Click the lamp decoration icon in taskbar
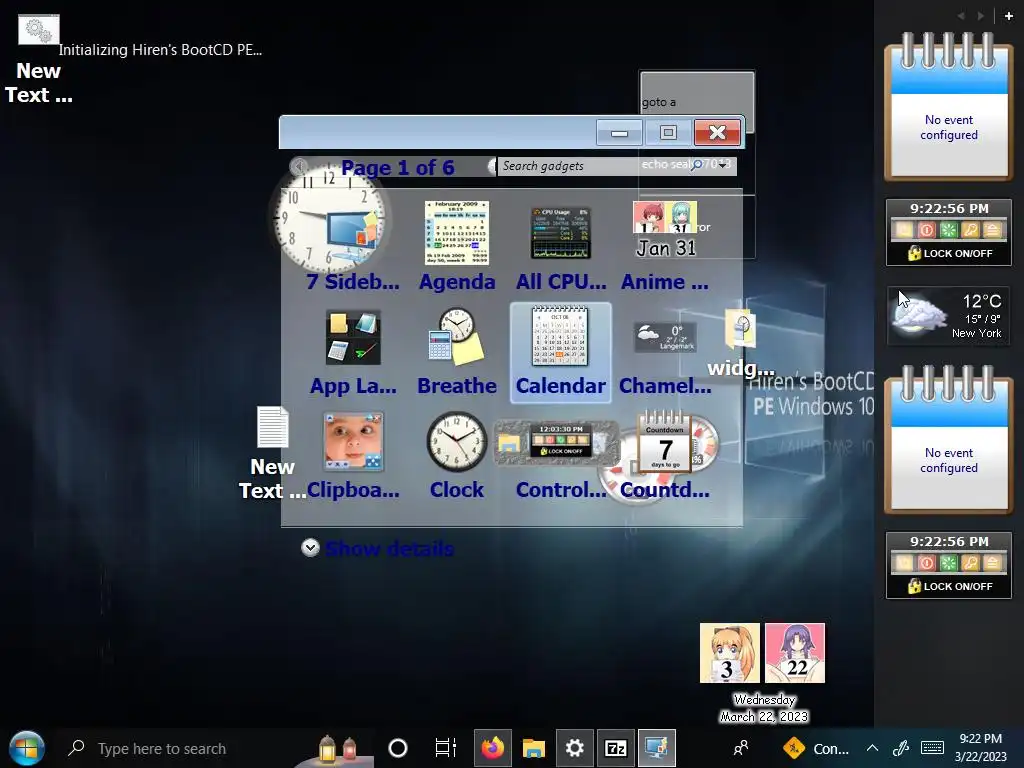Viewport: 1024px width, 768px height. point(338,748)
